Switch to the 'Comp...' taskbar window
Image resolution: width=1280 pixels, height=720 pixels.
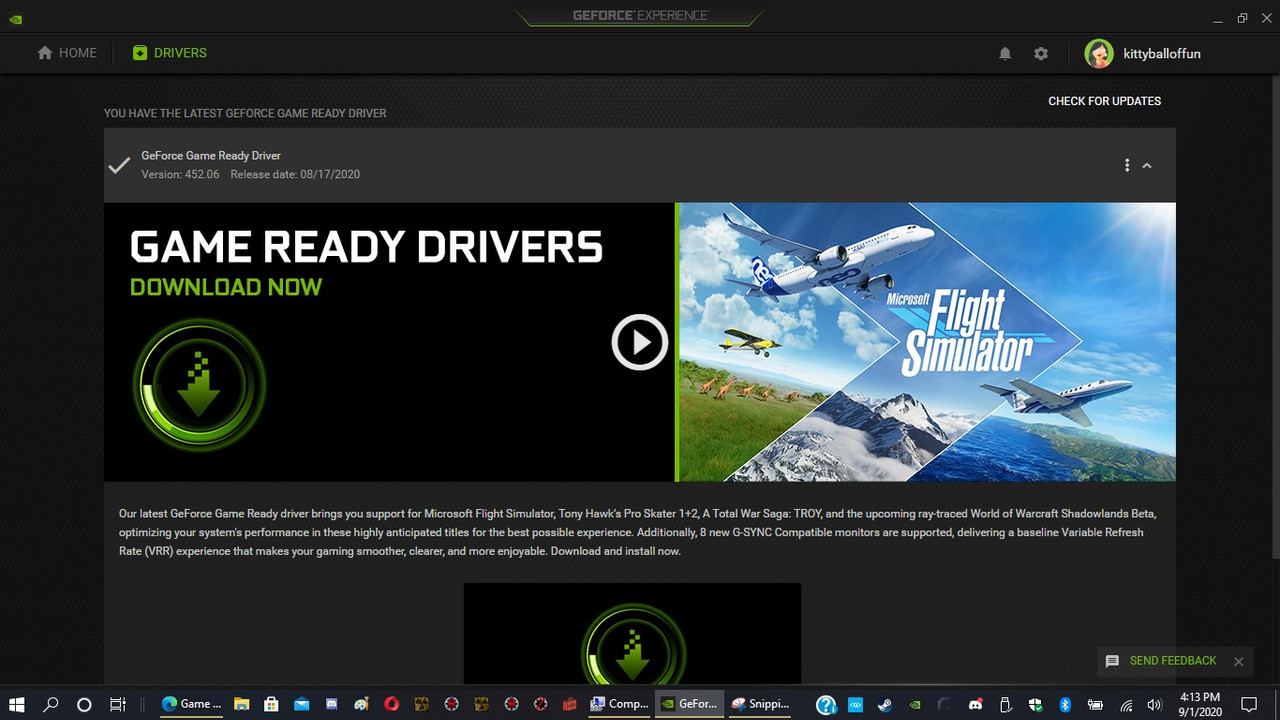(x=619, y=704)
